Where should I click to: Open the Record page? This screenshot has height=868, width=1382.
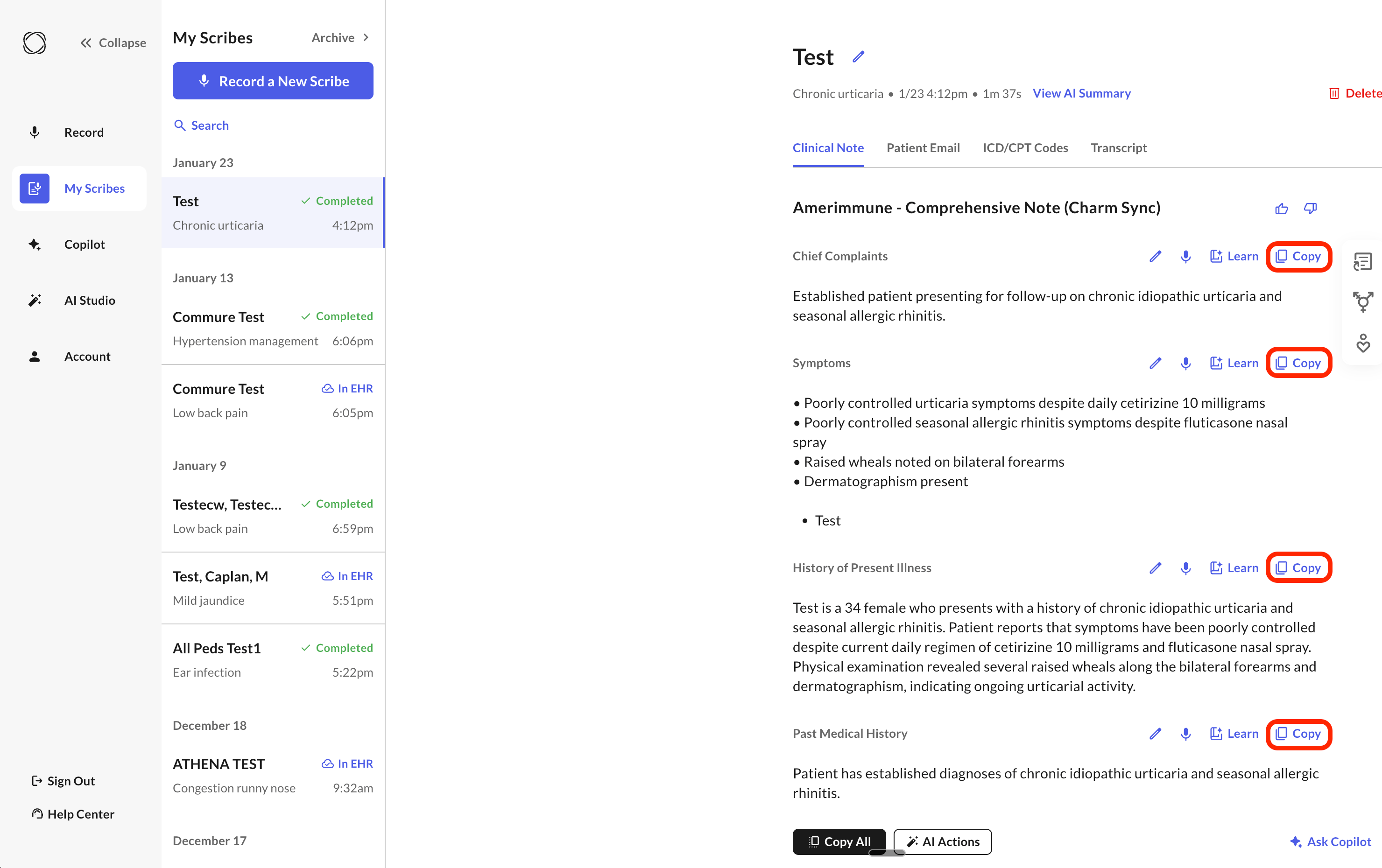(79, 133)
